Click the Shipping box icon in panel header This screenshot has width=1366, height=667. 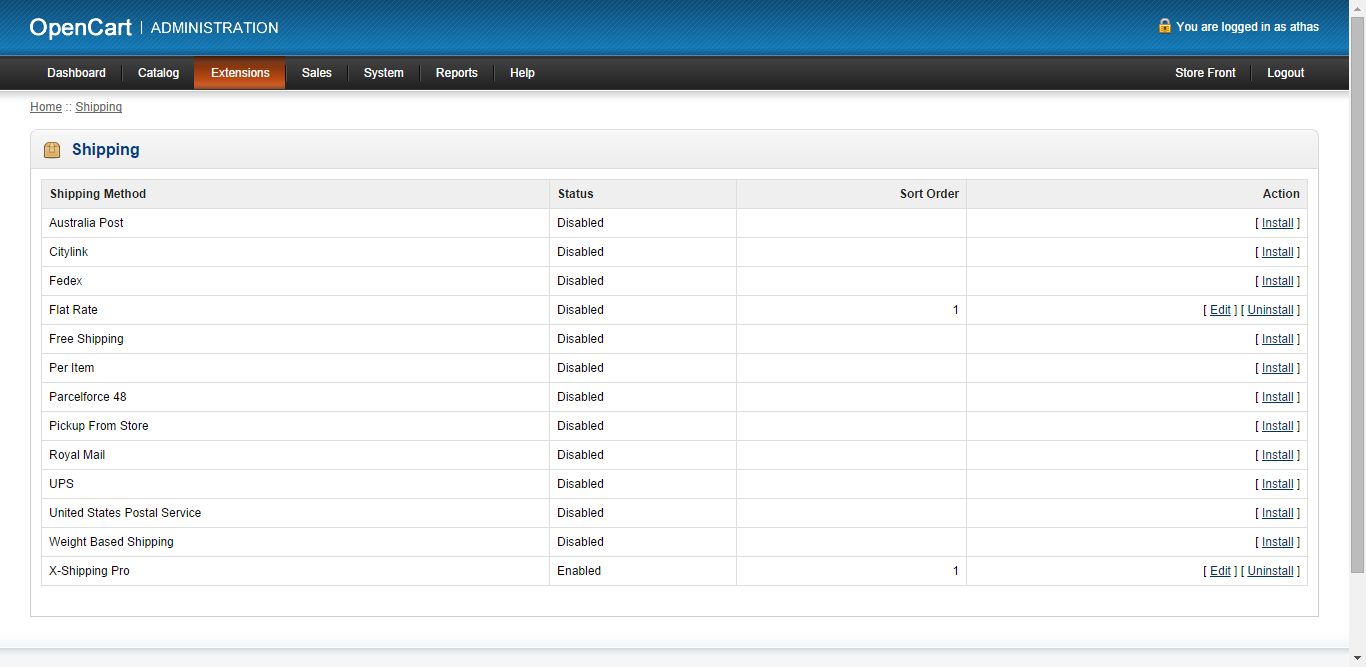(x=52, y=150)
